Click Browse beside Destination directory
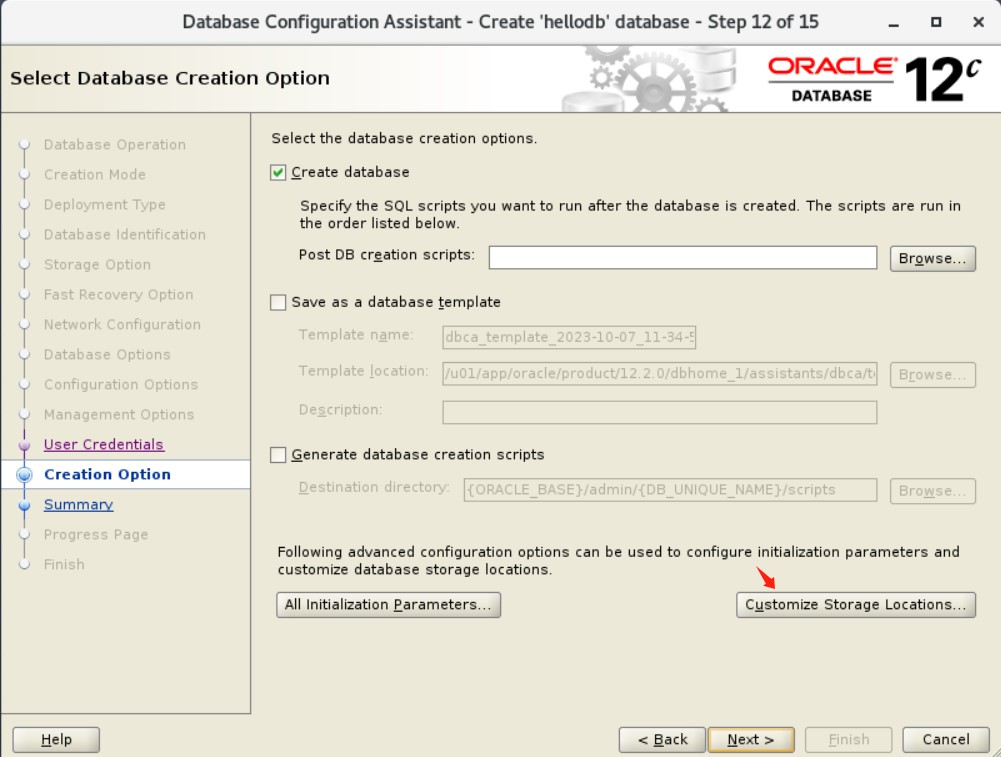The image size is (1001, 757). click(933, 491)
